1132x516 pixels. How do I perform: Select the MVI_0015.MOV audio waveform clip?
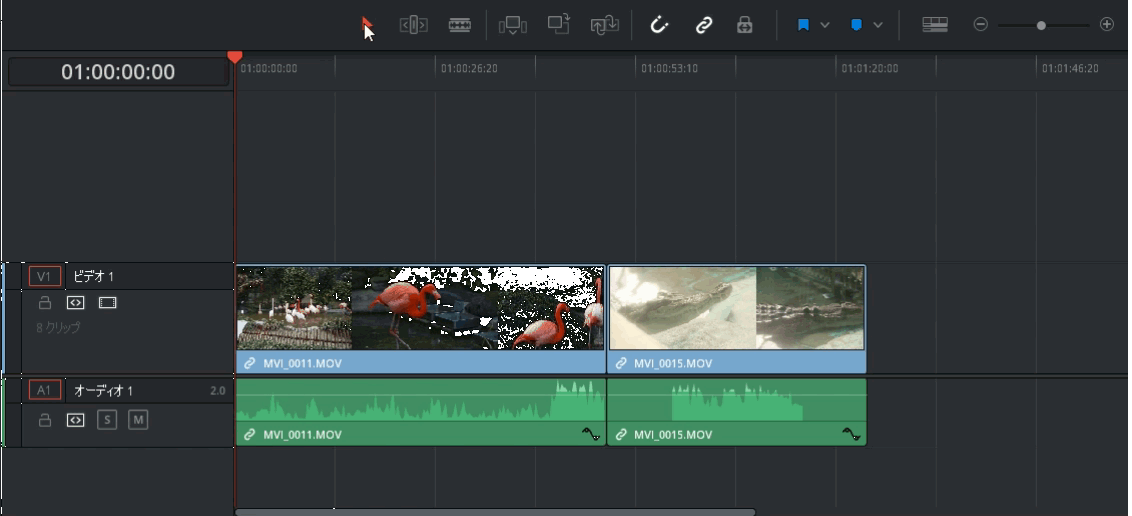[x=737, y=401]
